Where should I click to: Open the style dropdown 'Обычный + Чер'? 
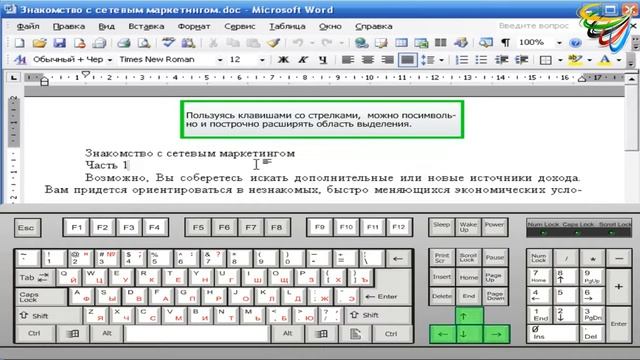[109, 60]
